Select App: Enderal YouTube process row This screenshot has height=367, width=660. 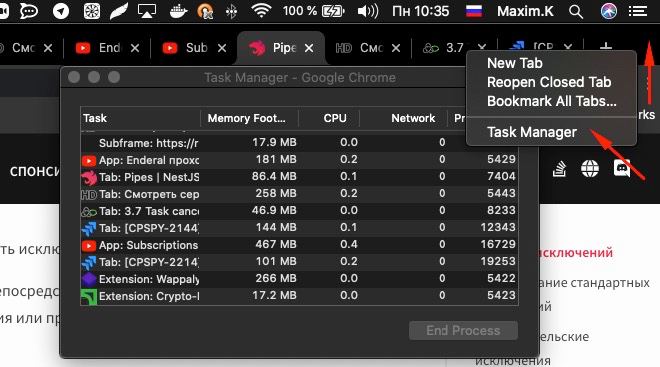click(299, 160)
